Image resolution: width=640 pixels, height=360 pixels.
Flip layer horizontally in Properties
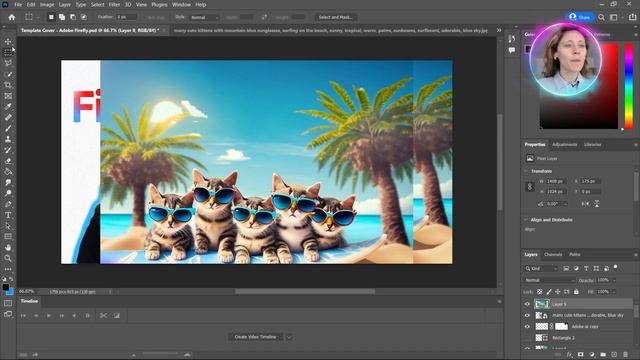click(x=585, y=204)
